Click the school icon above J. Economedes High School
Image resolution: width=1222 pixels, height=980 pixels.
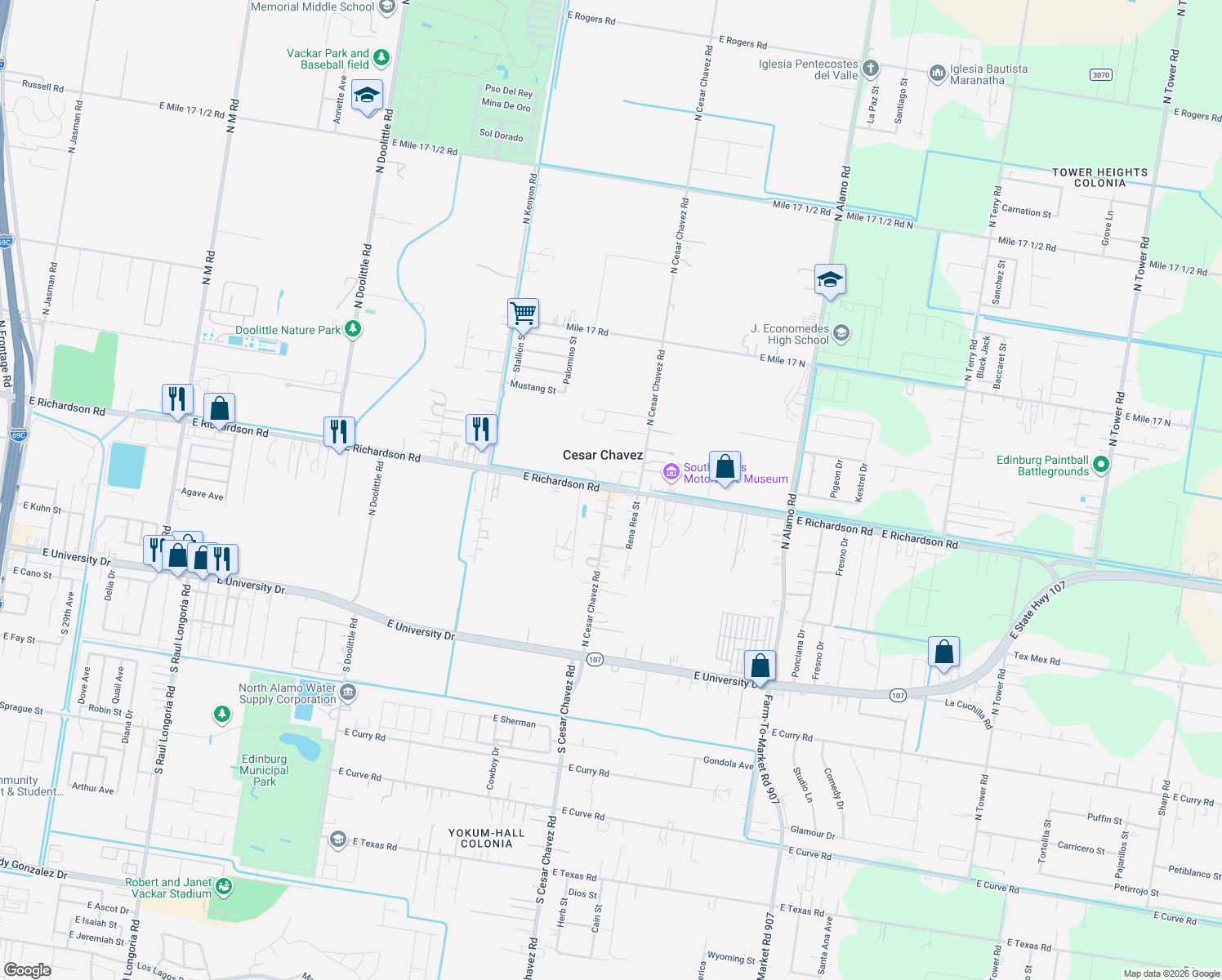coord(830,278)
